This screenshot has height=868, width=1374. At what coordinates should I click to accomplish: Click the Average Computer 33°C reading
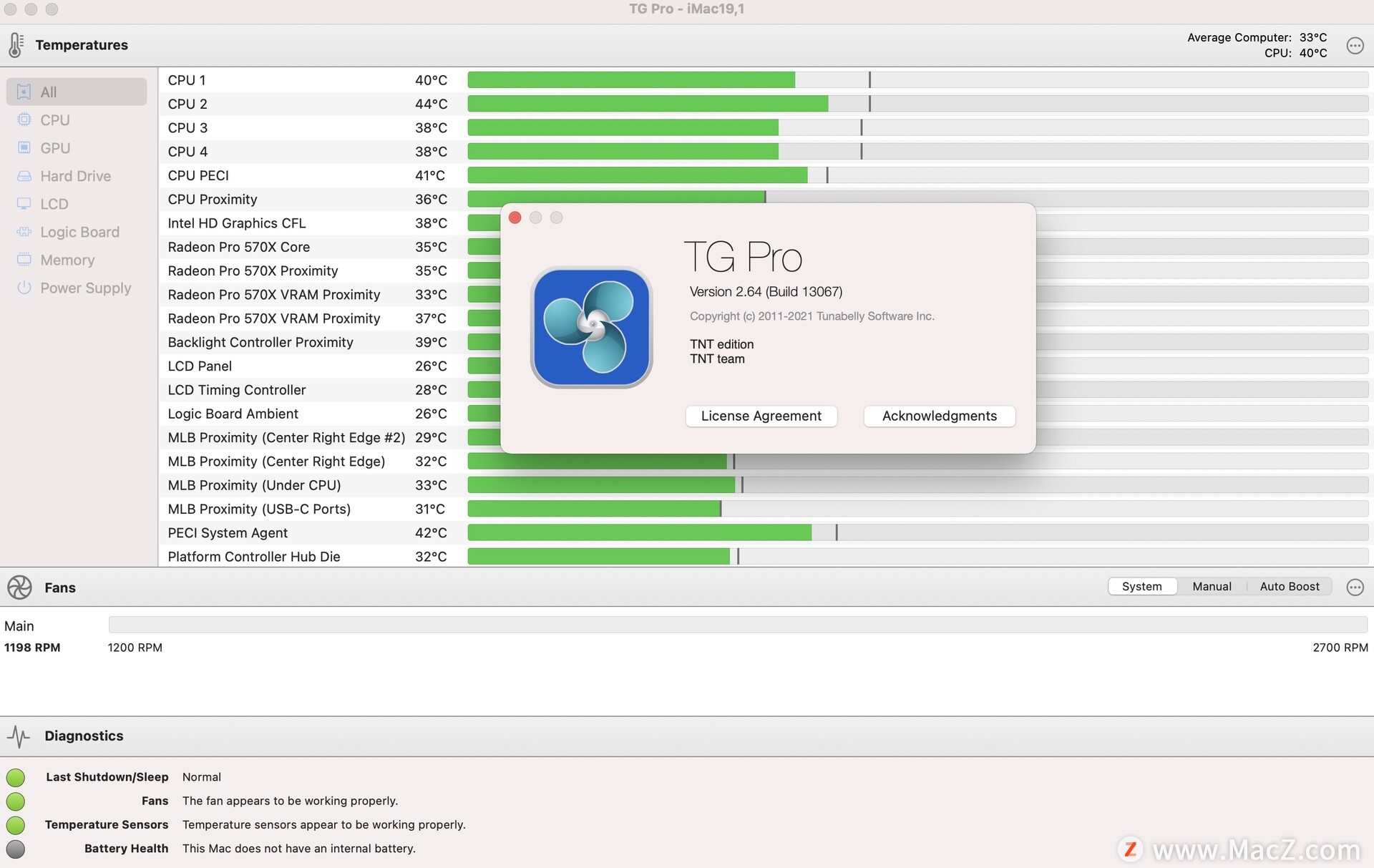[x=1257, y=37]
